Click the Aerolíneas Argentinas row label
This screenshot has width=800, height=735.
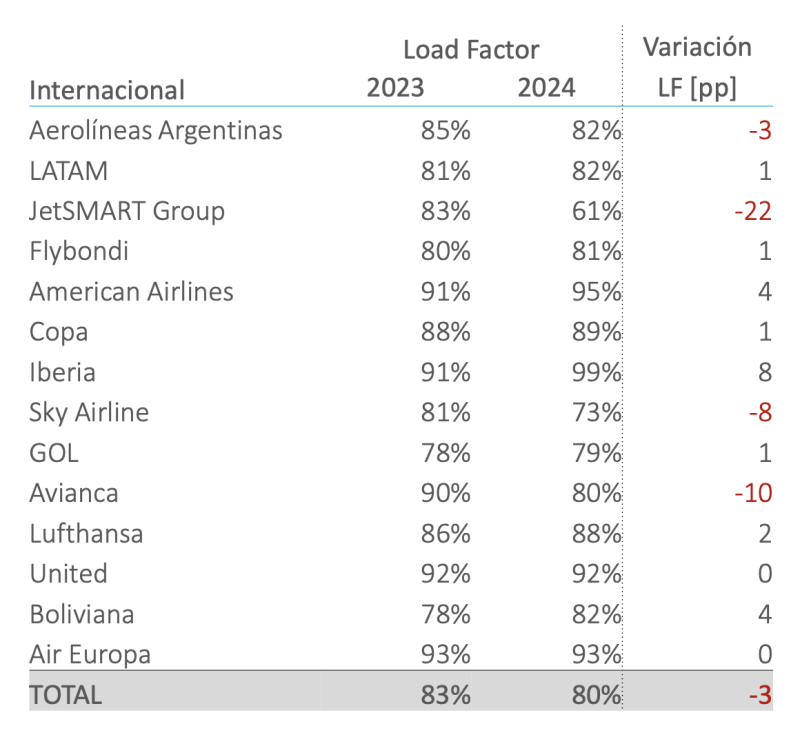click(x=156, y=131)
